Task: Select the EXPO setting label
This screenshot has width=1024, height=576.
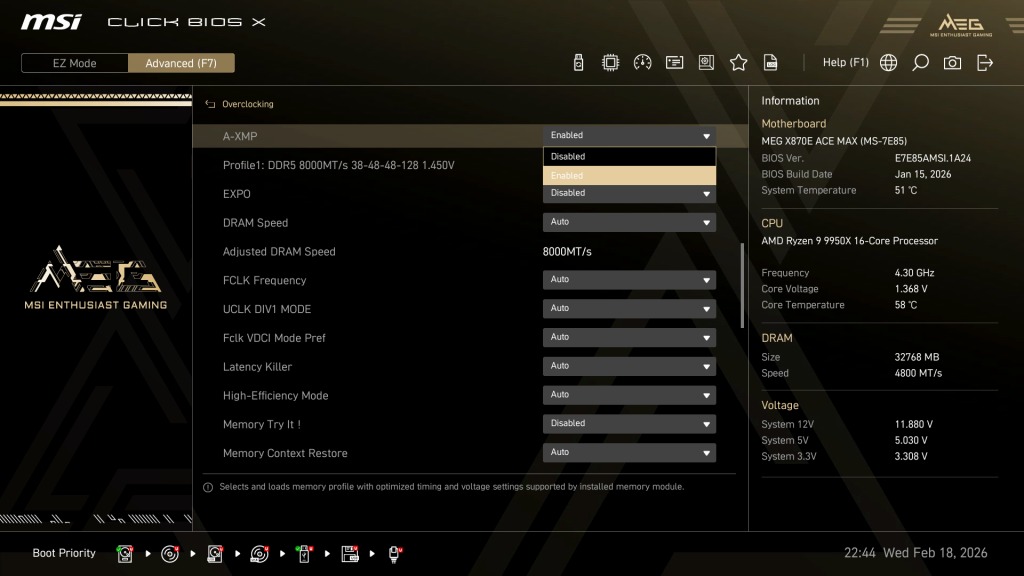Action: [236, 194]
